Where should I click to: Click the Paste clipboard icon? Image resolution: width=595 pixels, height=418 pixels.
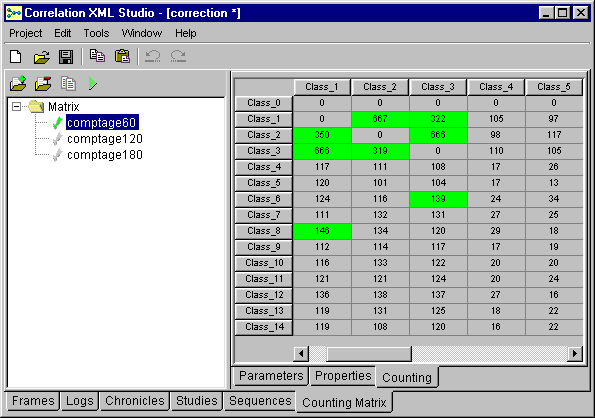122,56
